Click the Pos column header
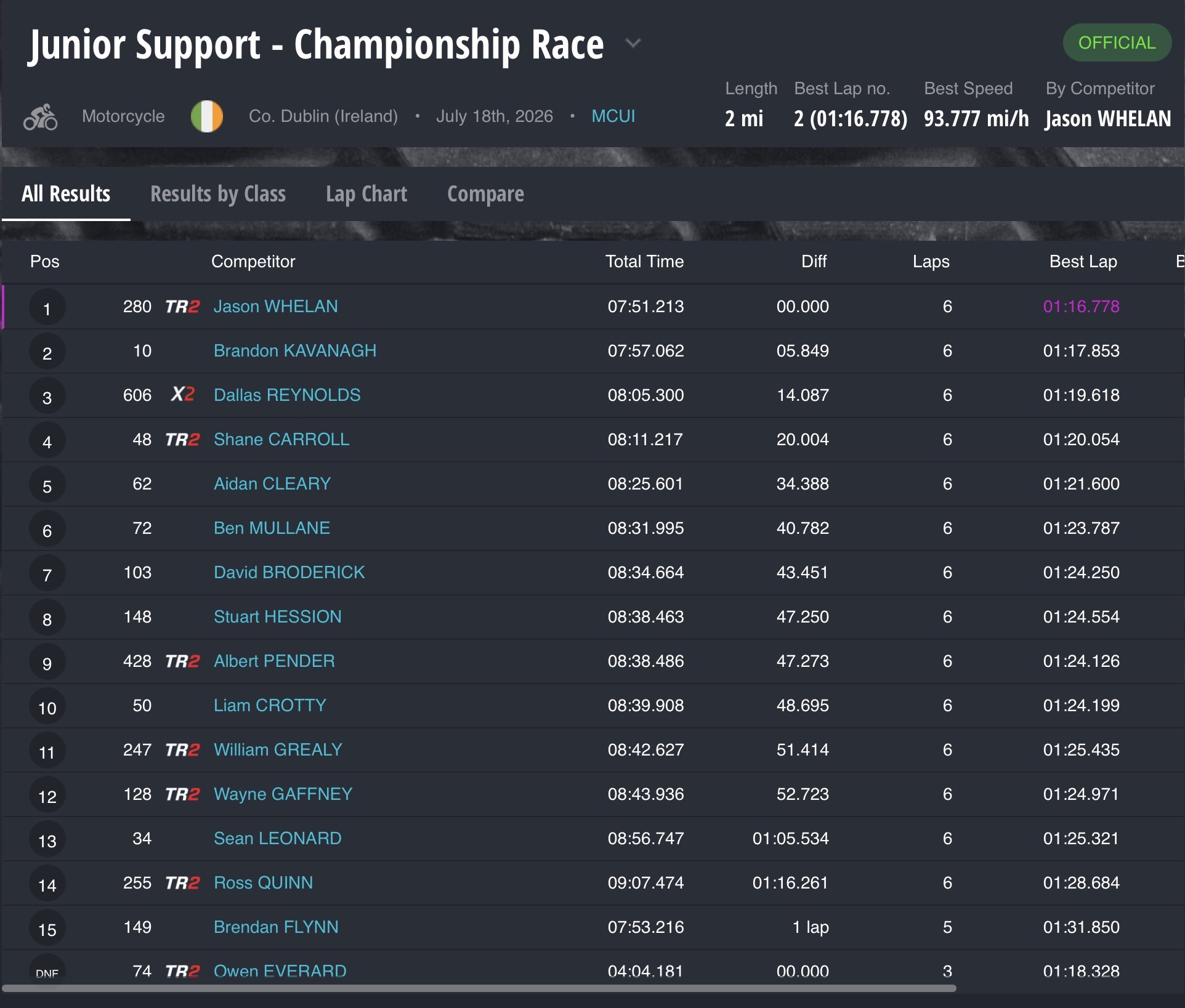Screen dimensions: 1185x1008 (45, 262)
